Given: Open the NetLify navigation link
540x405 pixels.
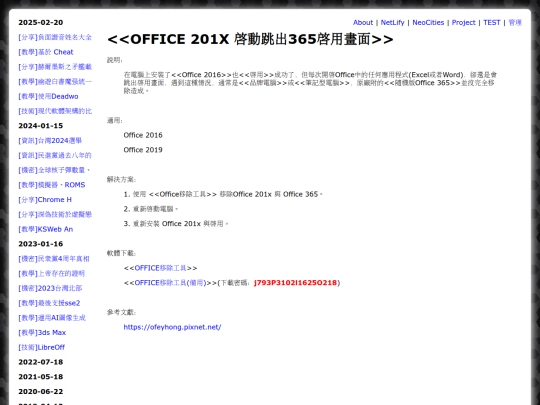Looking at the screenshot, I should pos(392,22).
